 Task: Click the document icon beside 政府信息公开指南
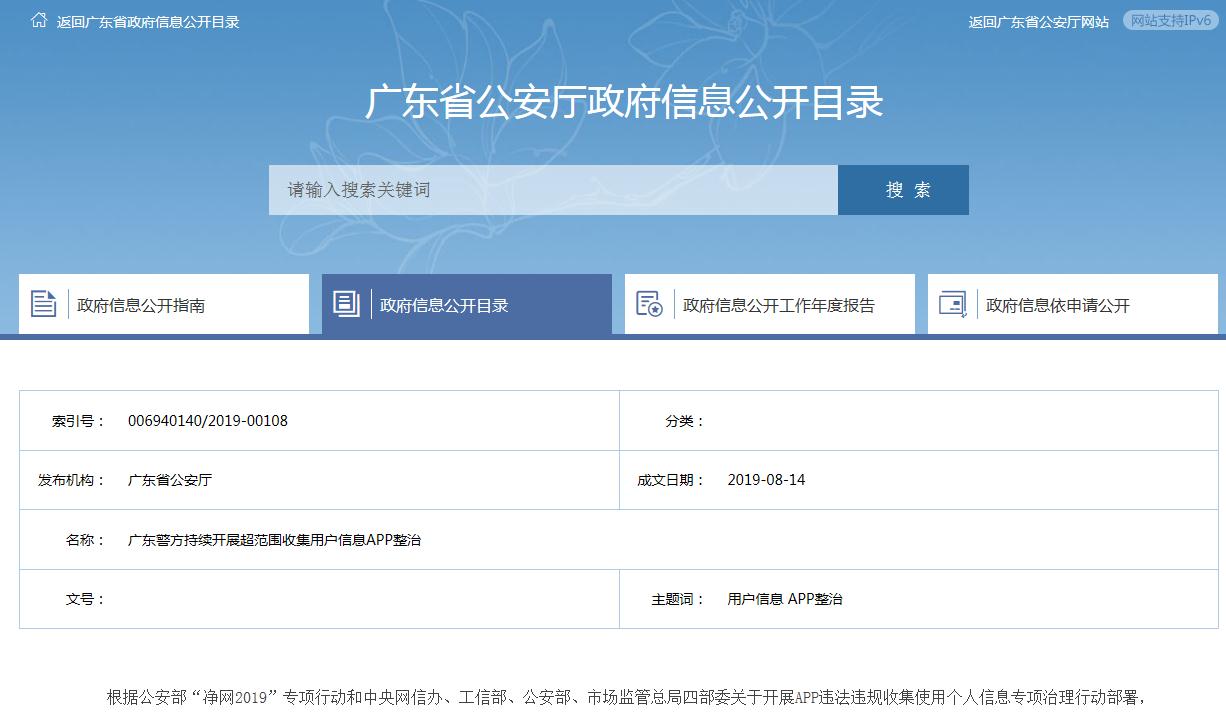coord(43,303)
